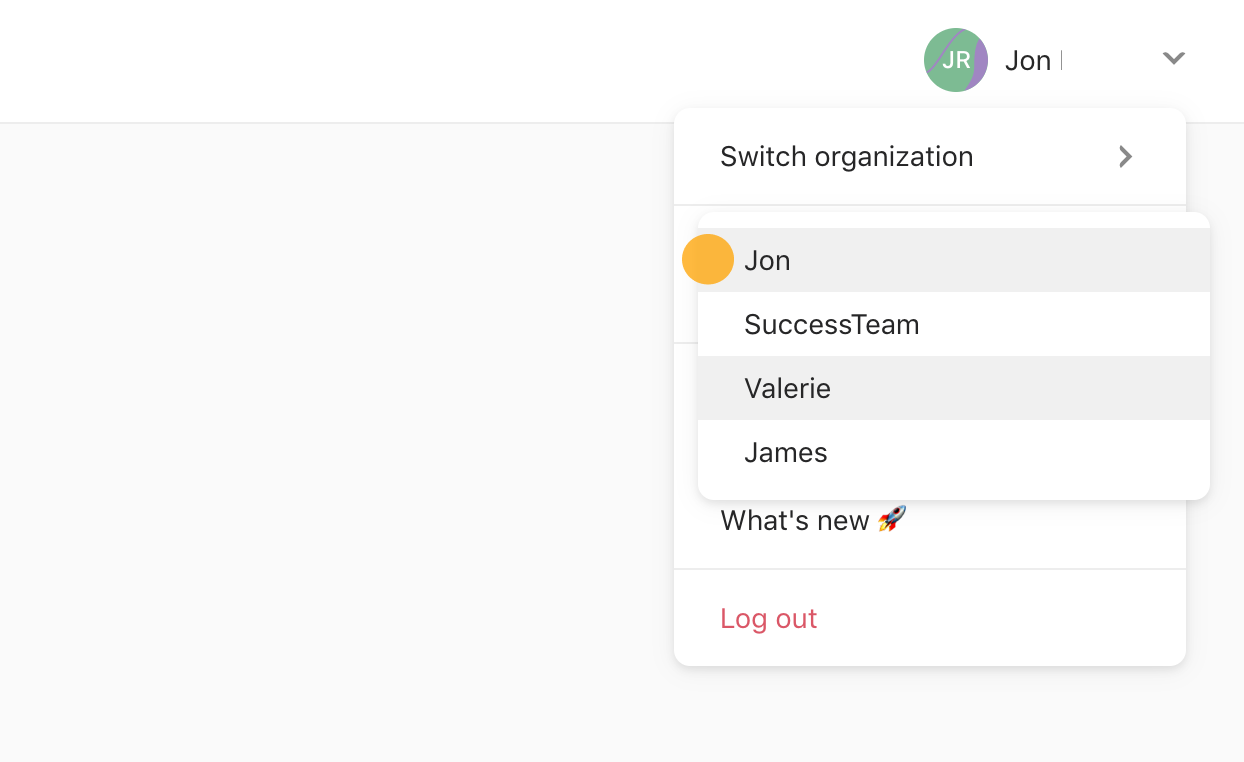Click the text cursor bar after Jon

(x=1061, y=61)
